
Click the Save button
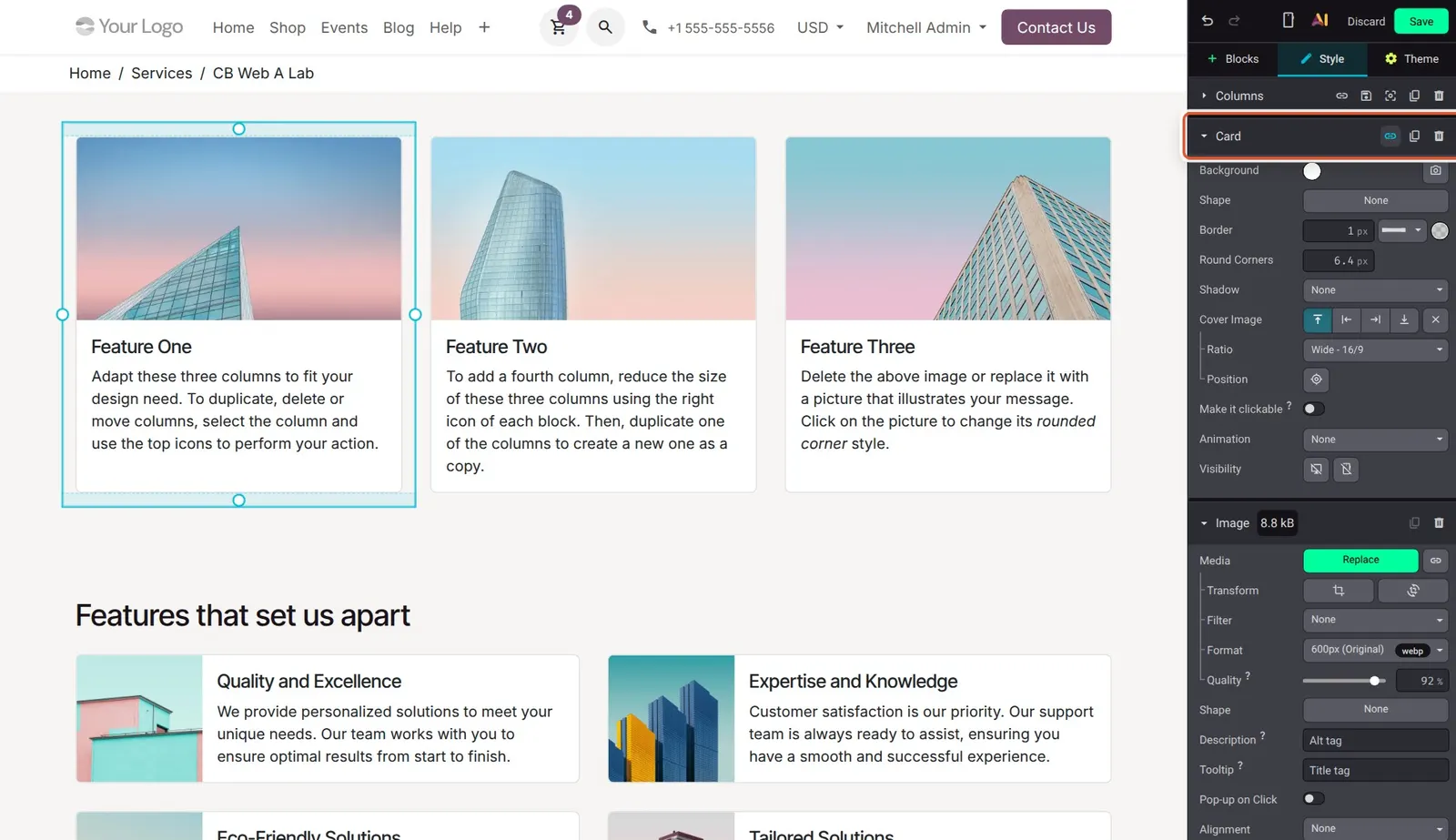click(1421, 21)
